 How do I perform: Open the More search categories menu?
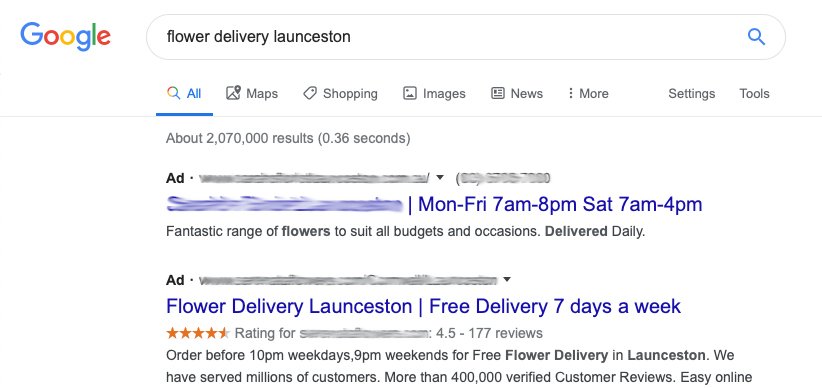588,93
